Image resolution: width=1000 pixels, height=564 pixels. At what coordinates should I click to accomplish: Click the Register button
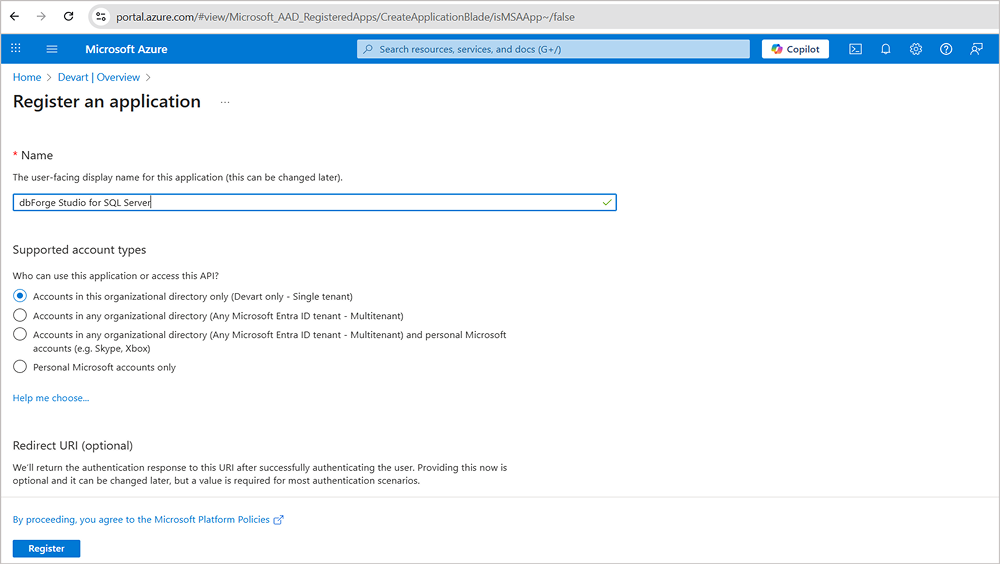click(47, 549)
